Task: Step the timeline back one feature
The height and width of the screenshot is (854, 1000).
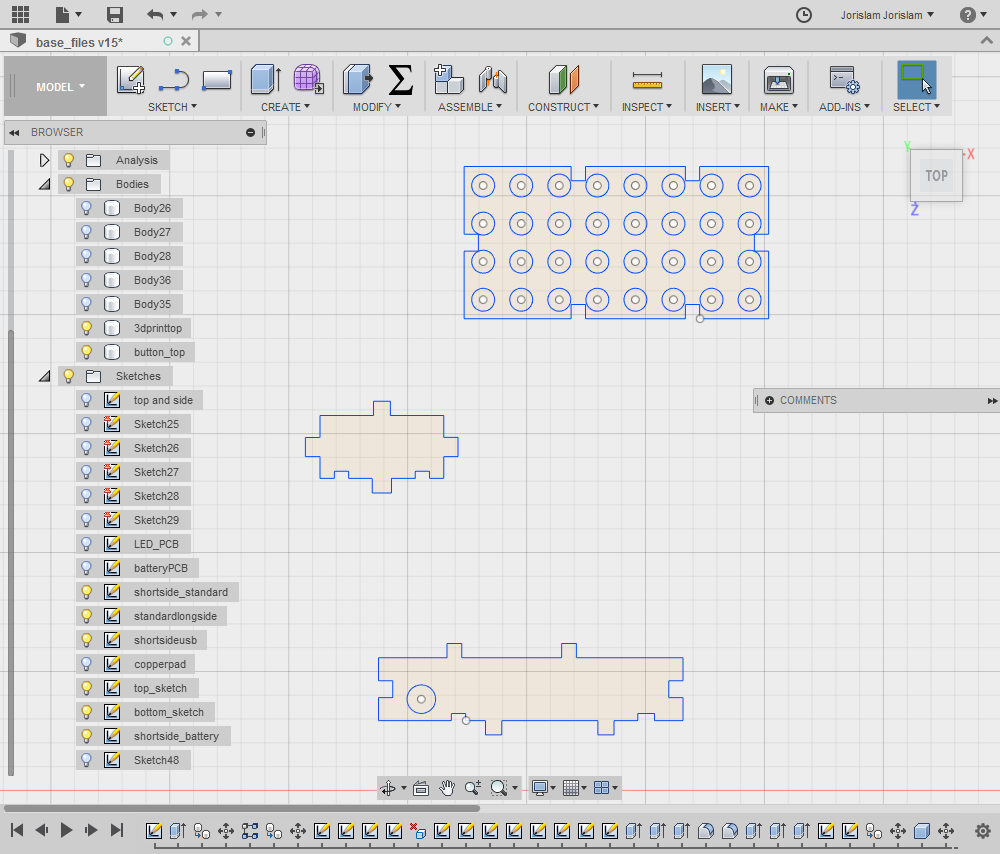Action: [x=42, y=830]
